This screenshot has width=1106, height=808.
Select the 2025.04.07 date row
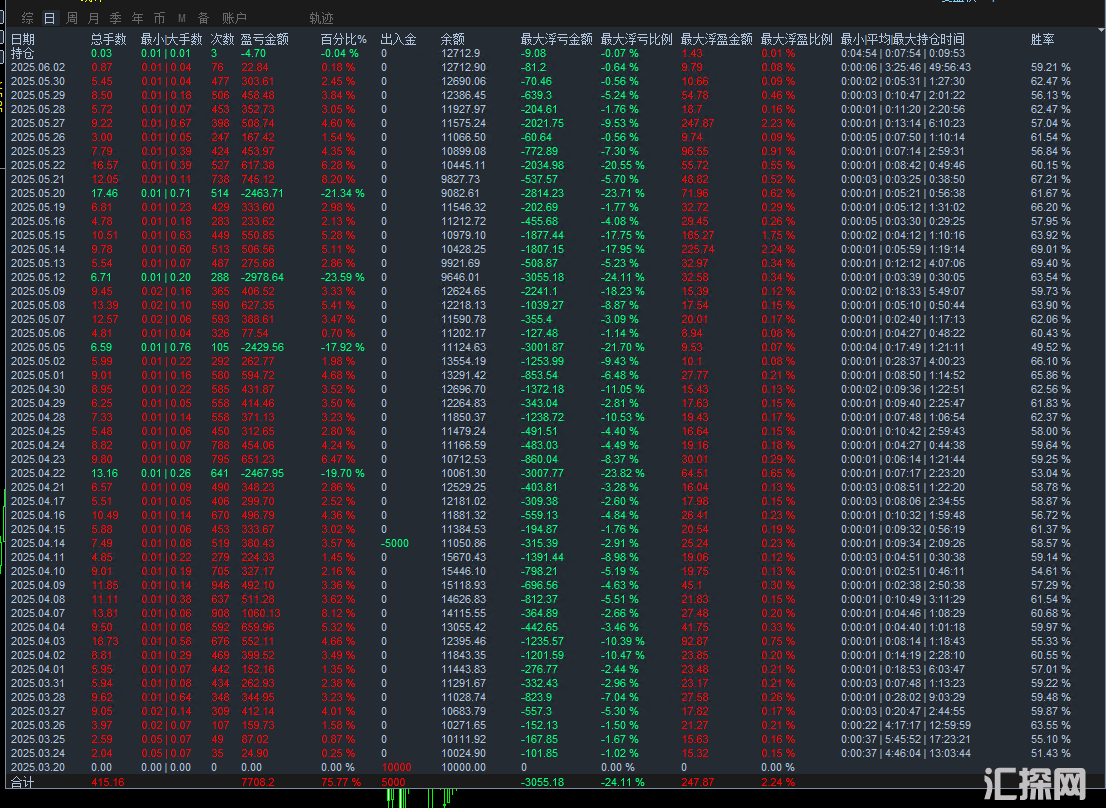click(x=554, y=613)
